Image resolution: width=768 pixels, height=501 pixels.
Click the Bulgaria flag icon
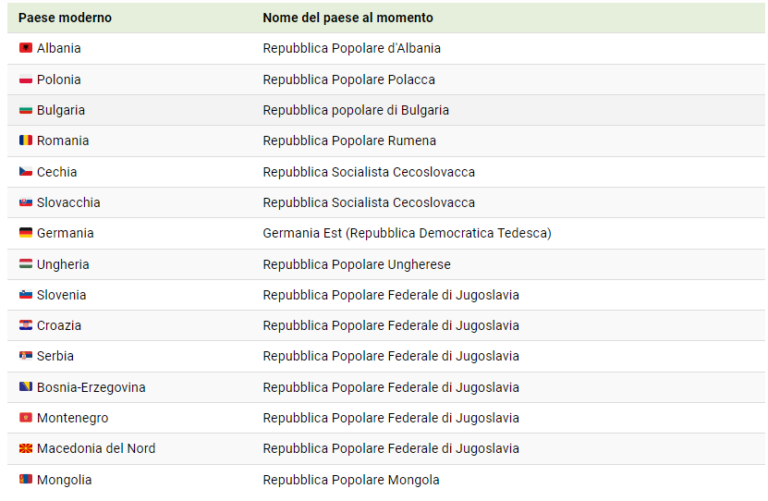25,110
